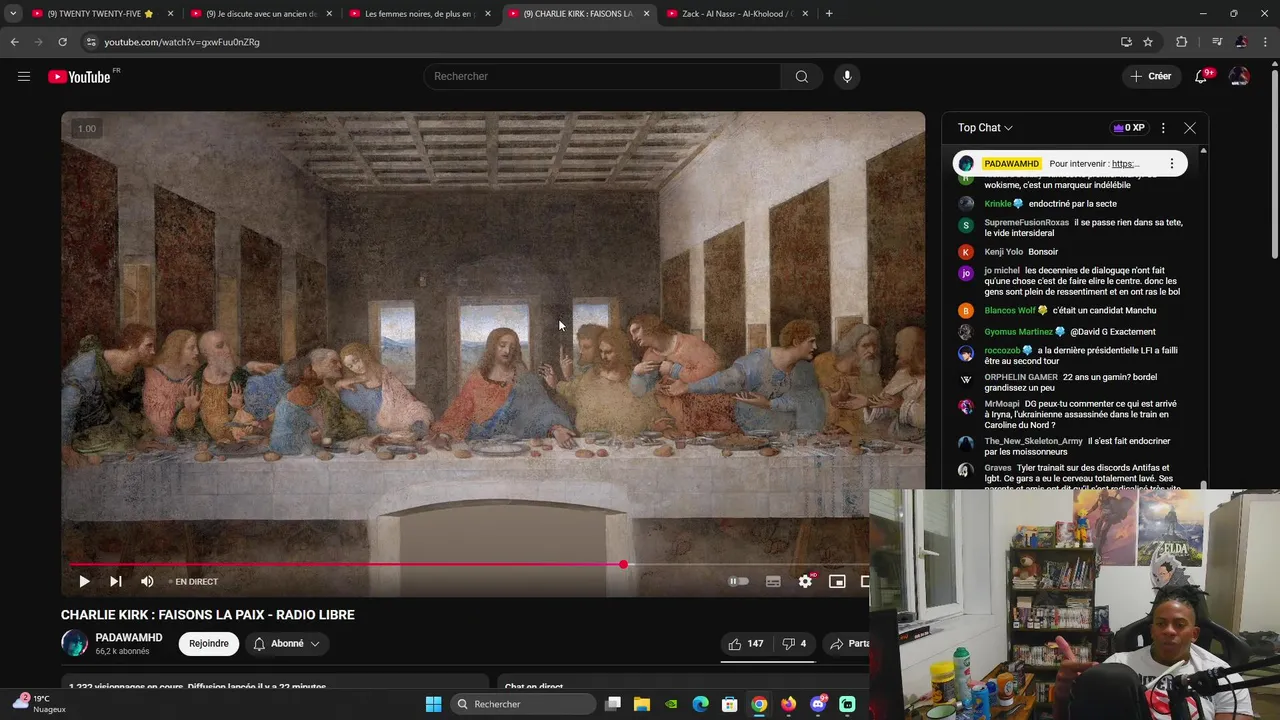Click the taskbar Rechercher search box

coord(522,704)
